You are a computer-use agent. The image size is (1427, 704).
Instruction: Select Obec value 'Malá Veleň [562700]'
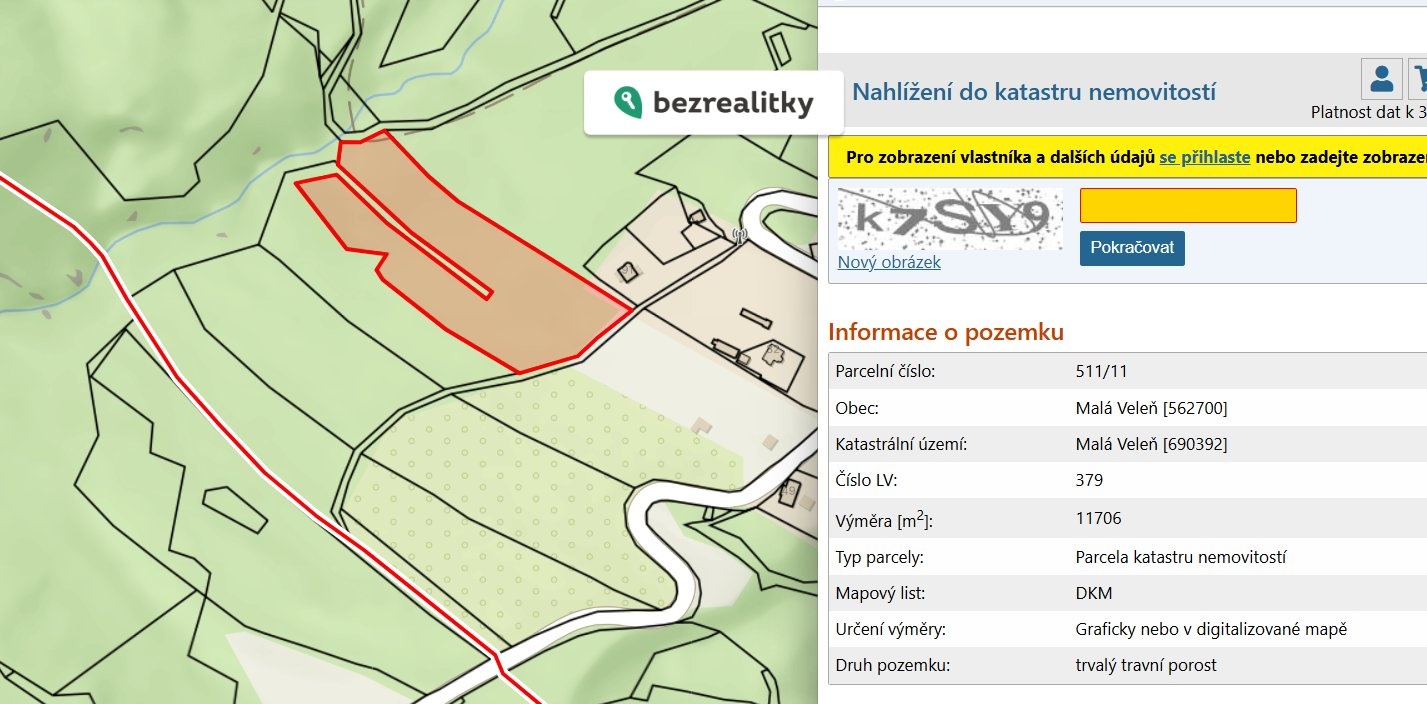click(1151, 408)
